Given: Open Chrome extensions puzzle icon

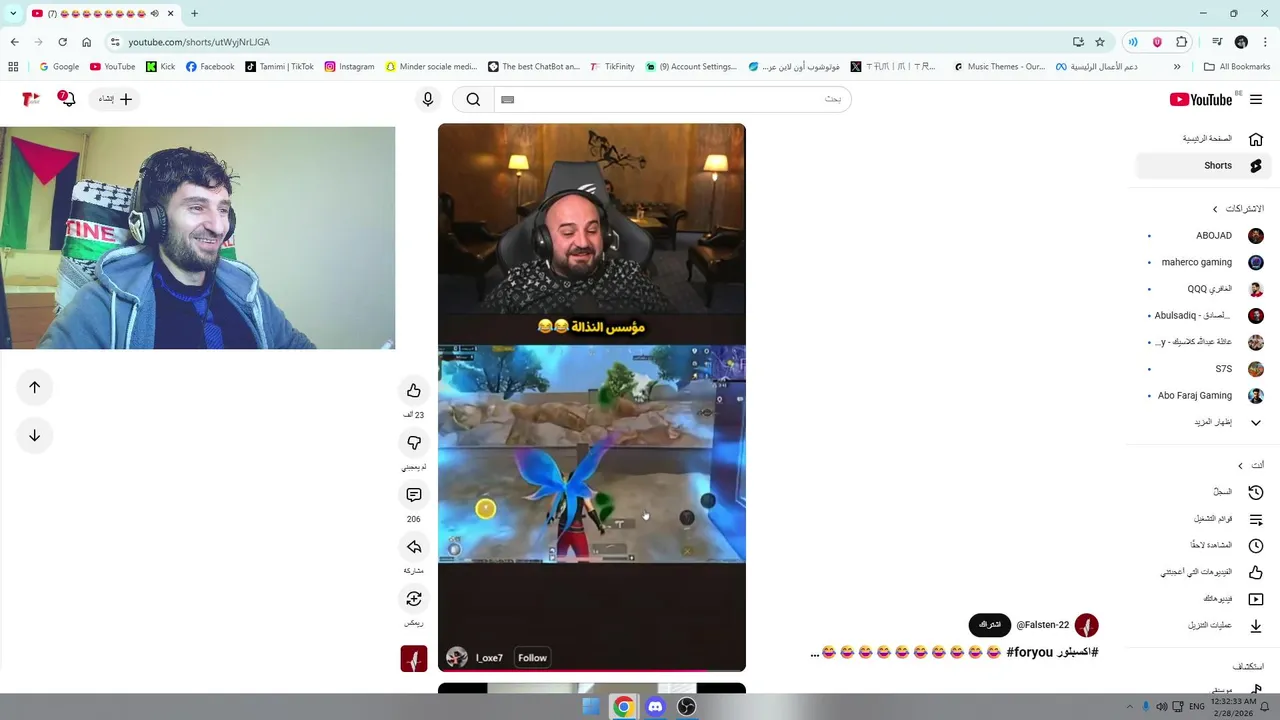Looking at the screenshot, I should (x=1182, y=42).
